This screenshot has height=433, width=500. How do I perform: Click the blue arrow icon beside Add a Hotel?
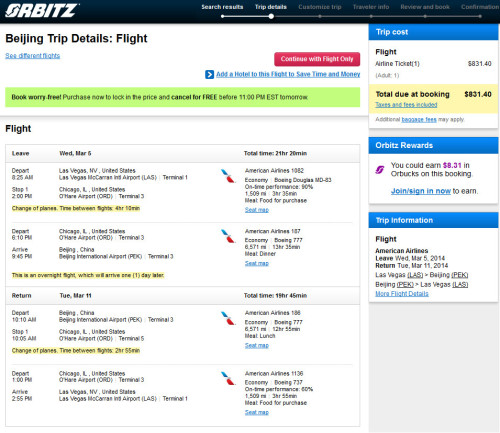point(209,74)
